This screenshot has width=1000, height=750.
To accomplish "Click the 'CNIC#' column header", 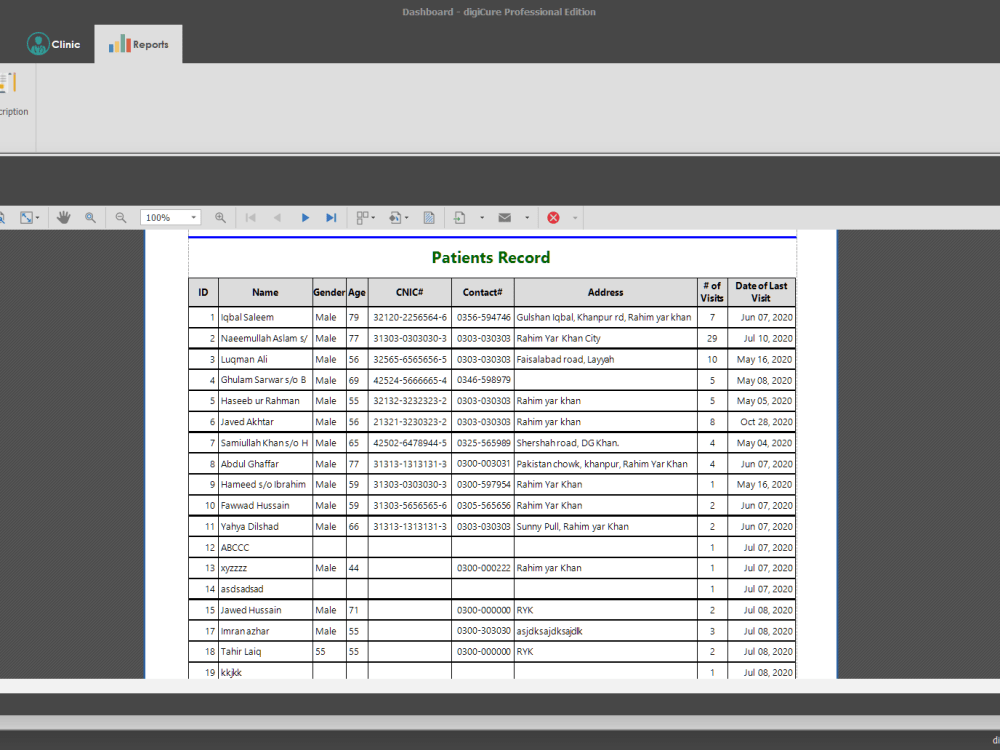I will [x=409, y=292].
